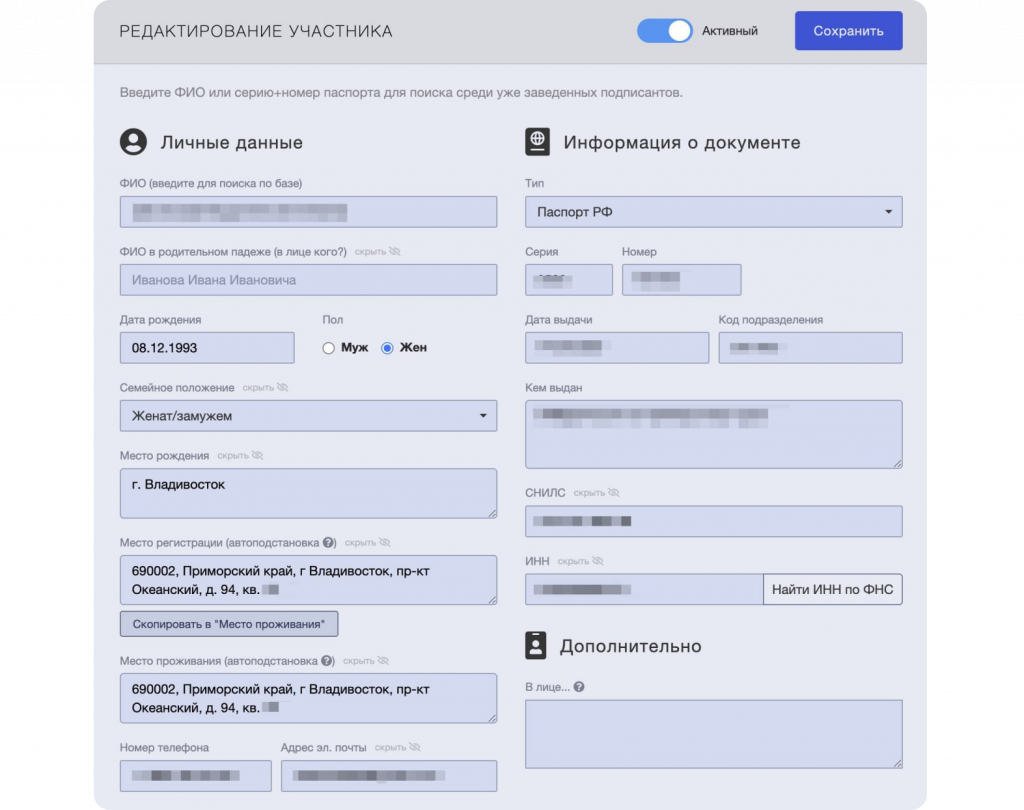Click the help icon near Место регистрации
This screenshot has width=1024, height=810.
(329, 542)
